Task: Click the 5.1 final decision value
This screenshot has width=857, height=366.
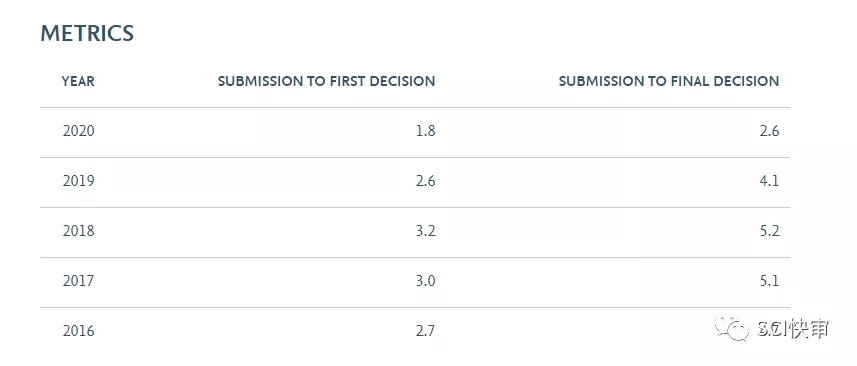Action: [x=770, y=281]
